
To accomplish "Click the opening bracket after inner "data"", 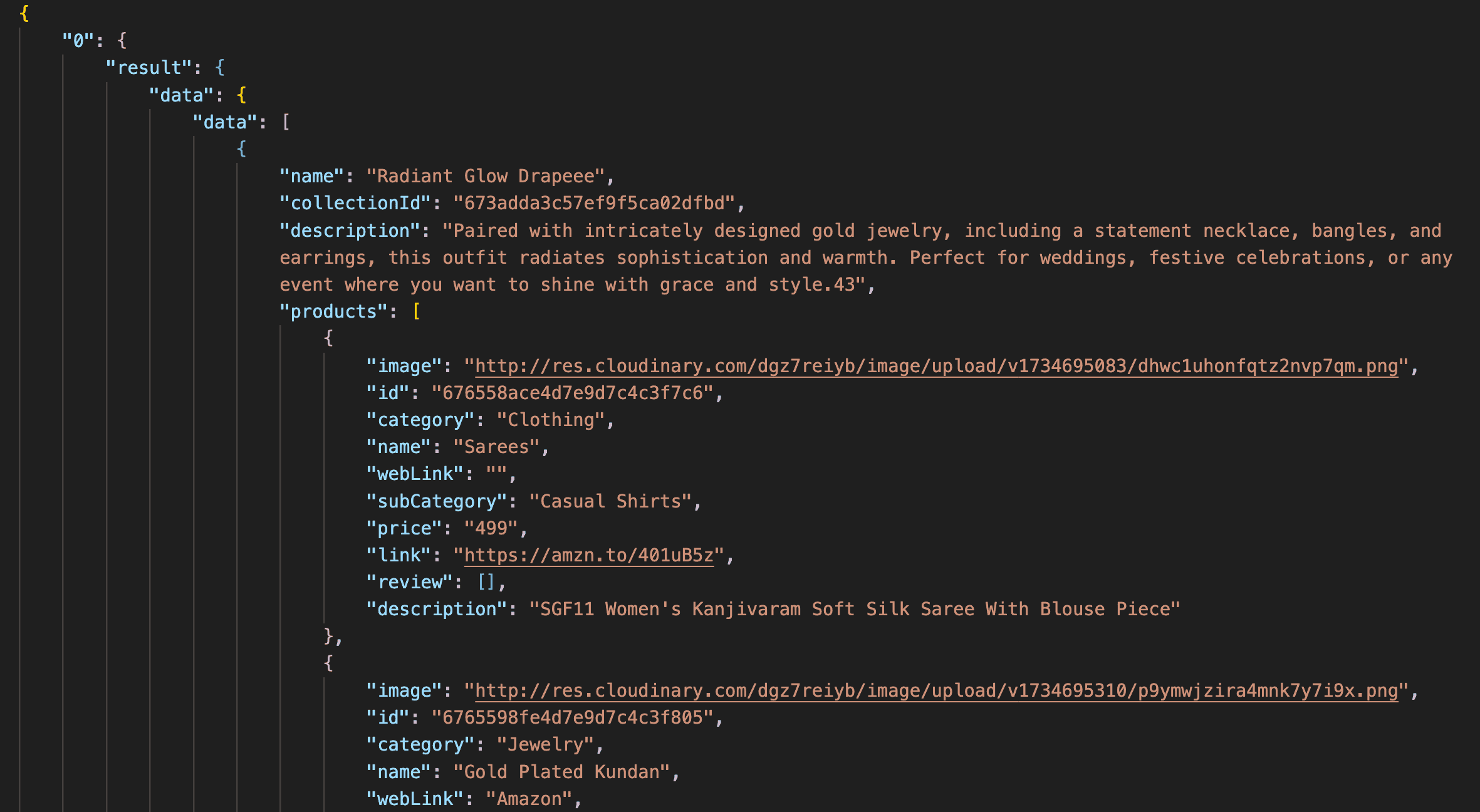I will click(x=286, y=122).
